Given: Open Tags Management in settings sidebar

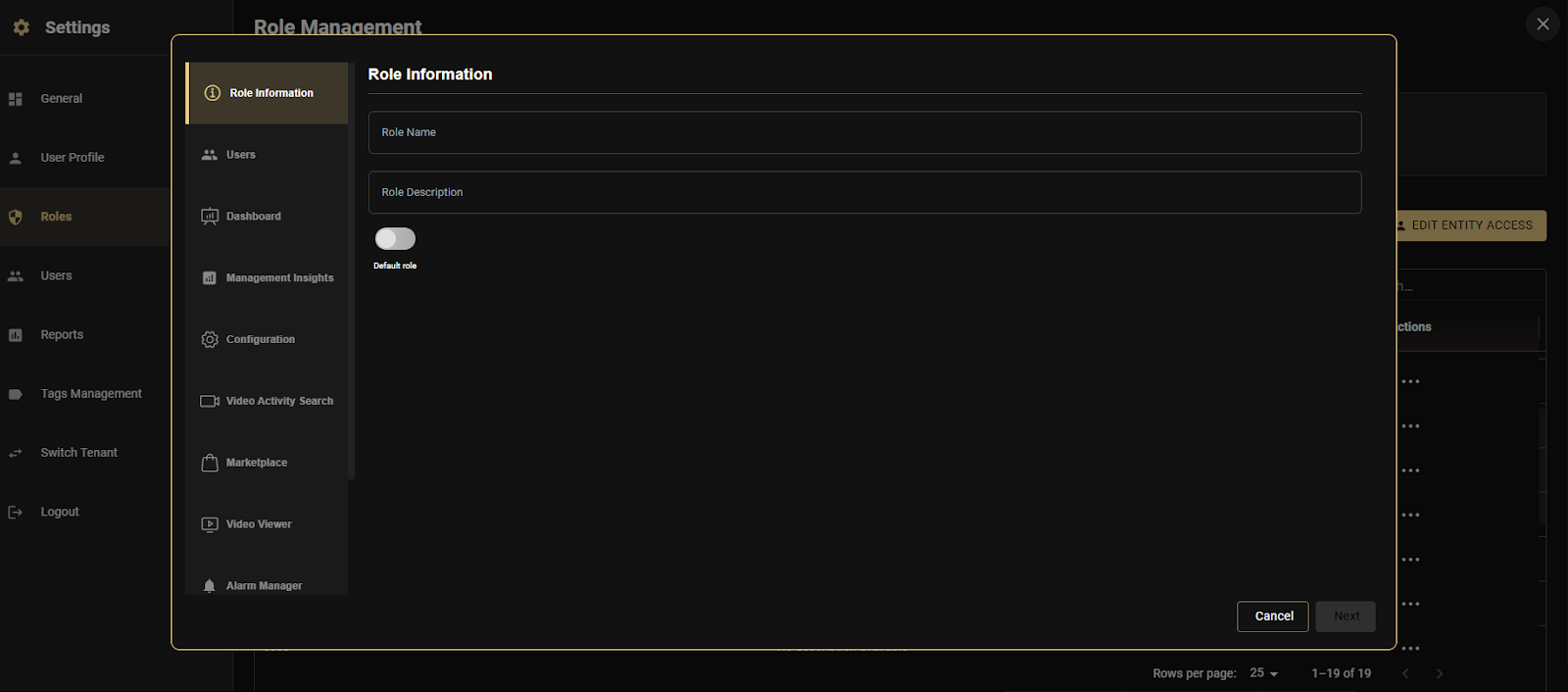Looking at the screenshot, I should [91, 394].
